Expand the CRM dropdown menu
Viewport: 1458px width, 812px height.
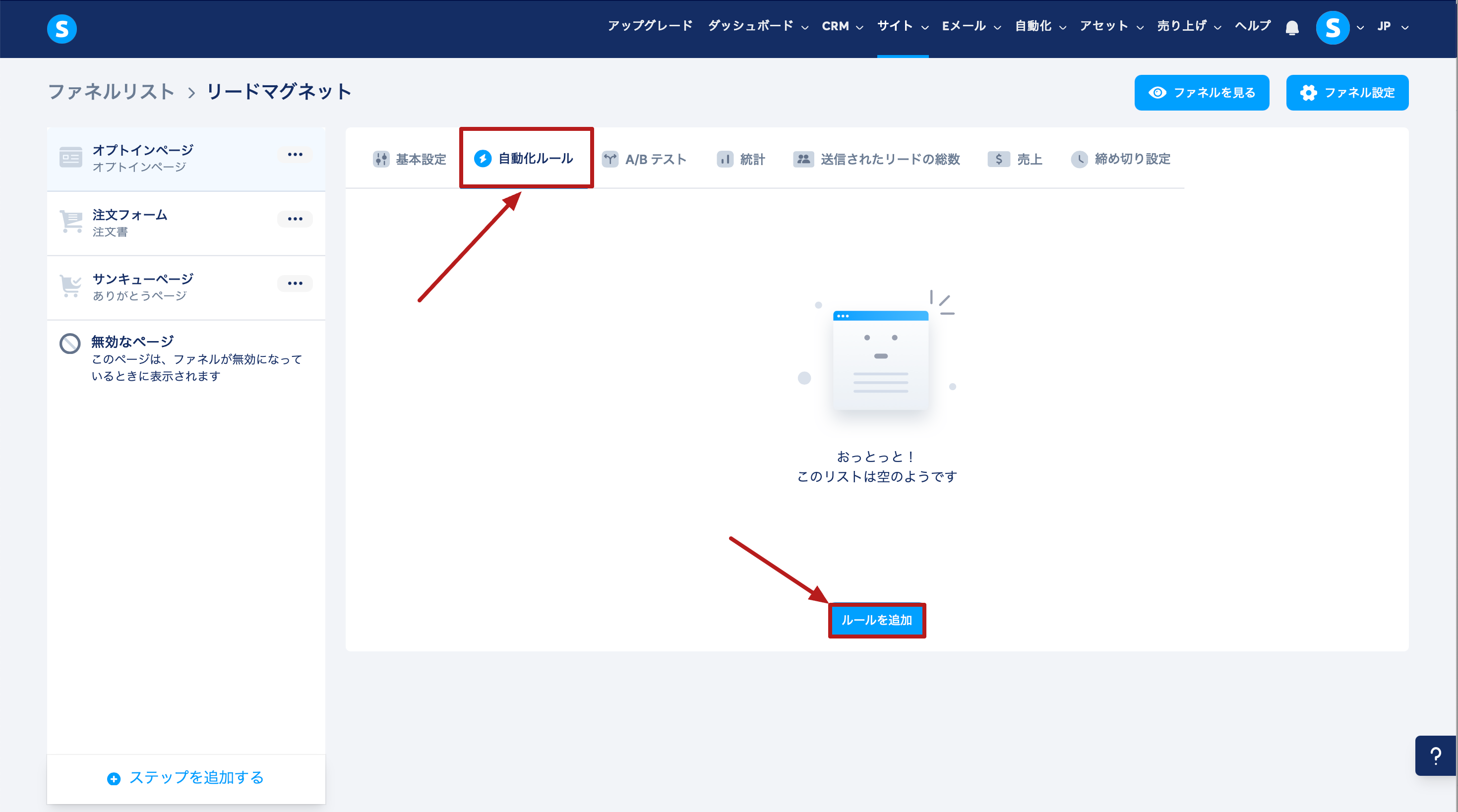point(842,26)
